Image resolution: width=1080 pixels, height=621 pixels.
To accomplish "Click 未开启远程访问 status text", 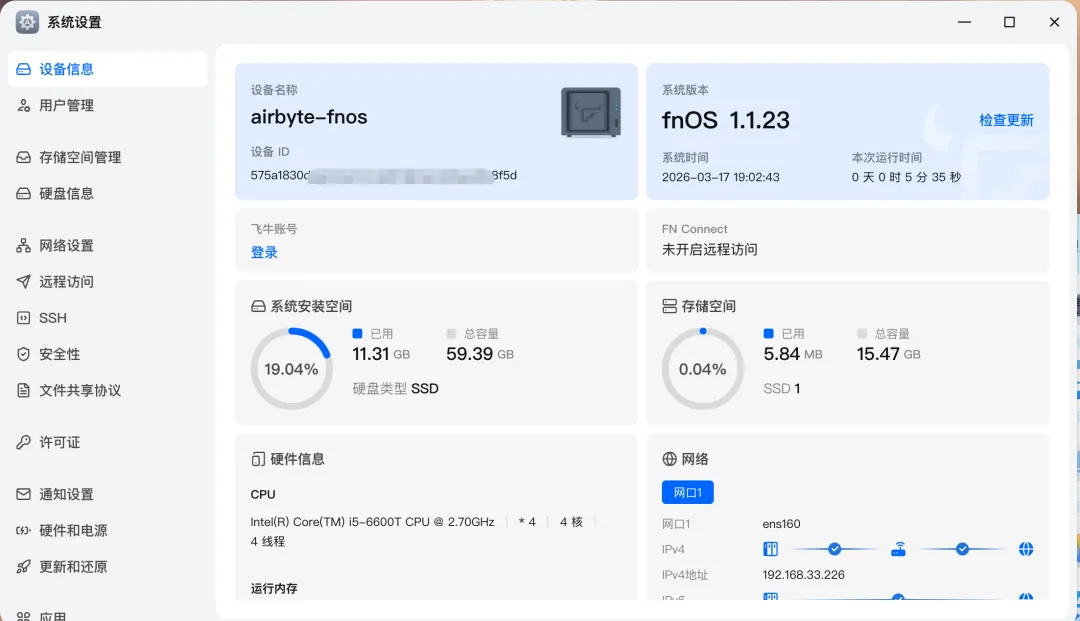I will (x=709, y=249).
